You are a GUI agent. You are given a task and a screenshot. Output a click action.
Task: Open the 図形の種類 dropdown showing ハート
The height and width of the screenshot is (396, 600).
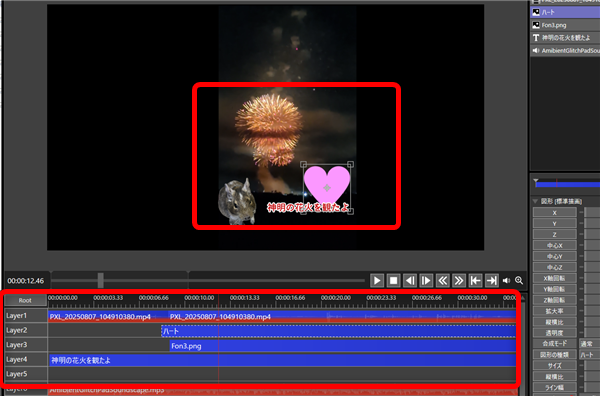coord(589,355)
